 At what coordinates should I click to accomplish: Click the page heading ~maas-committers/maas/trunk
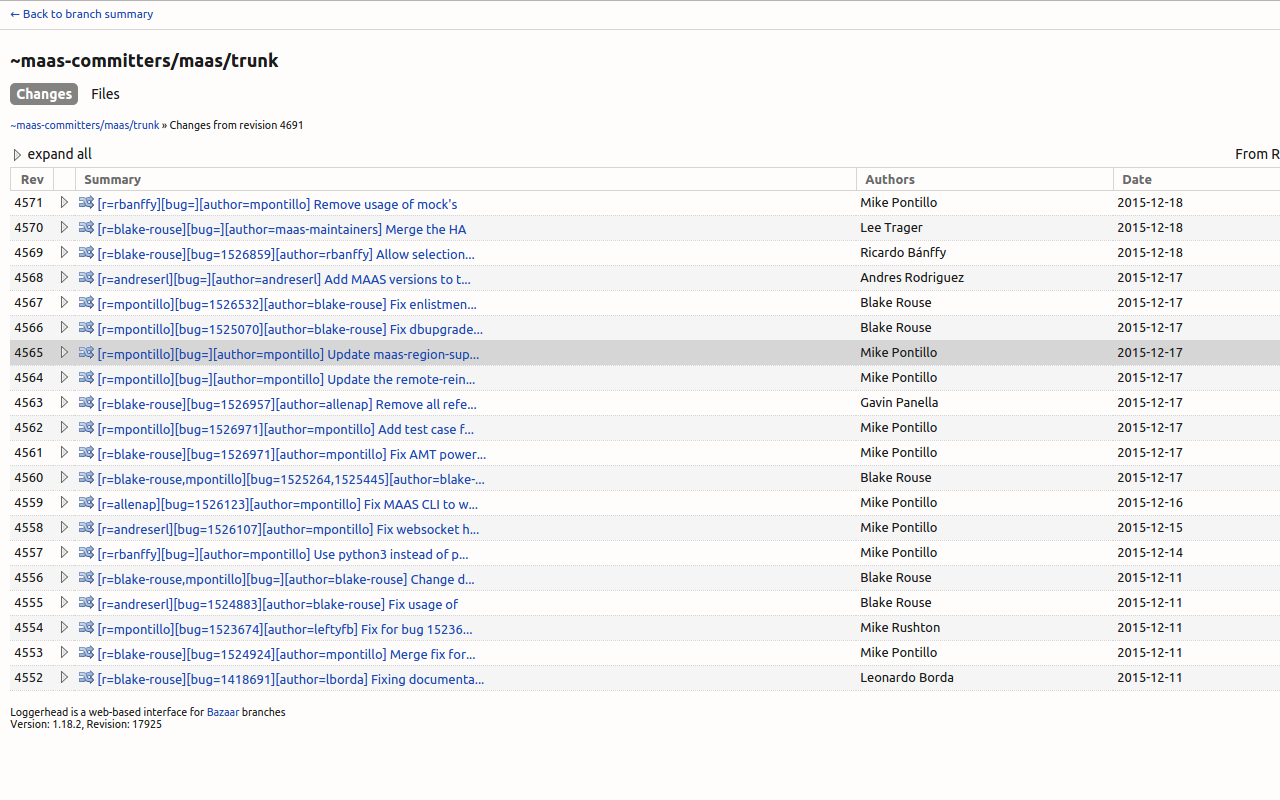pos(144,61)
